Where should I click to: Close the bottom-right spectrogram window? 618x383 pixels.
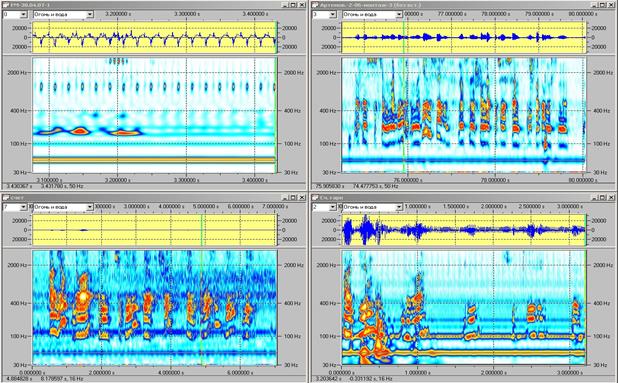612,197
